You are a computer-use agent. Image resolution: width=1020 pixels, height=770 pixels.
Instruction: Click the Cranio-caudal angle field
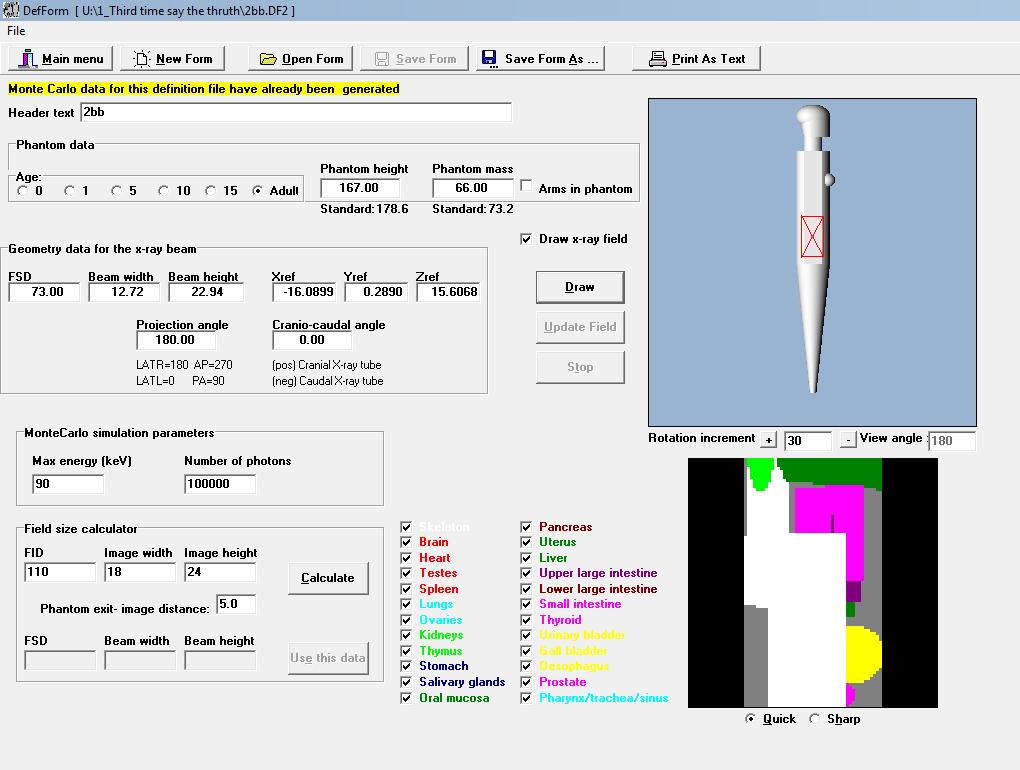[312, 340]
